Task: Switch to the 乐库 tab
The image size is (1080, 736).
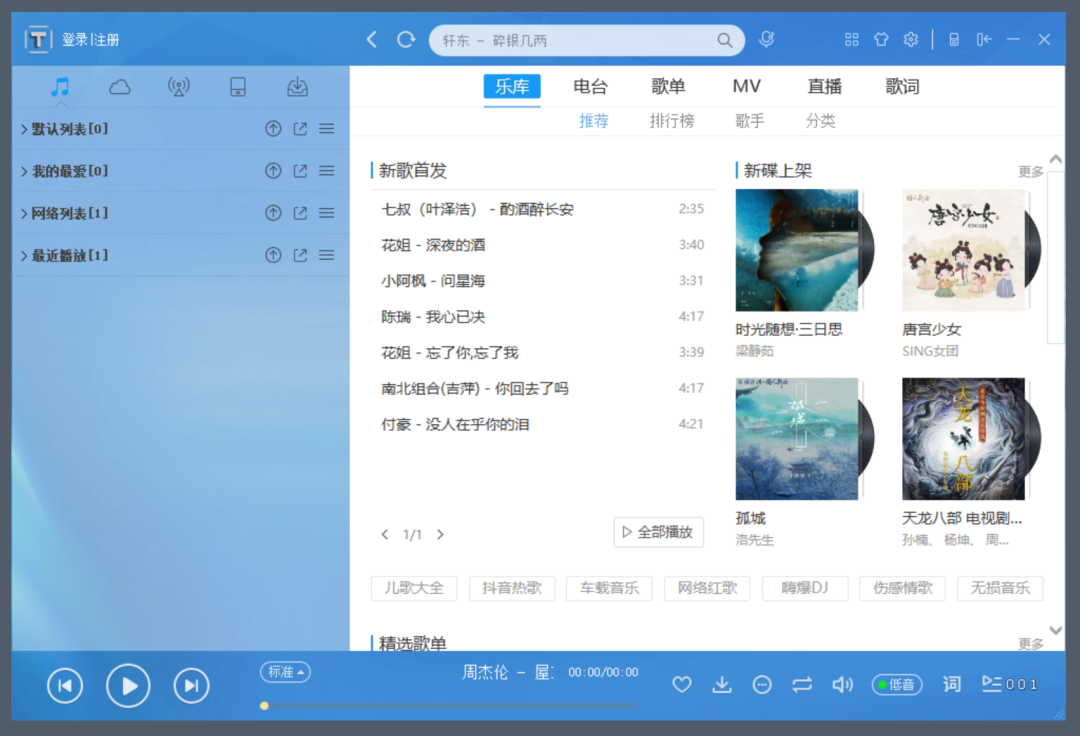Action: (512, 87)
